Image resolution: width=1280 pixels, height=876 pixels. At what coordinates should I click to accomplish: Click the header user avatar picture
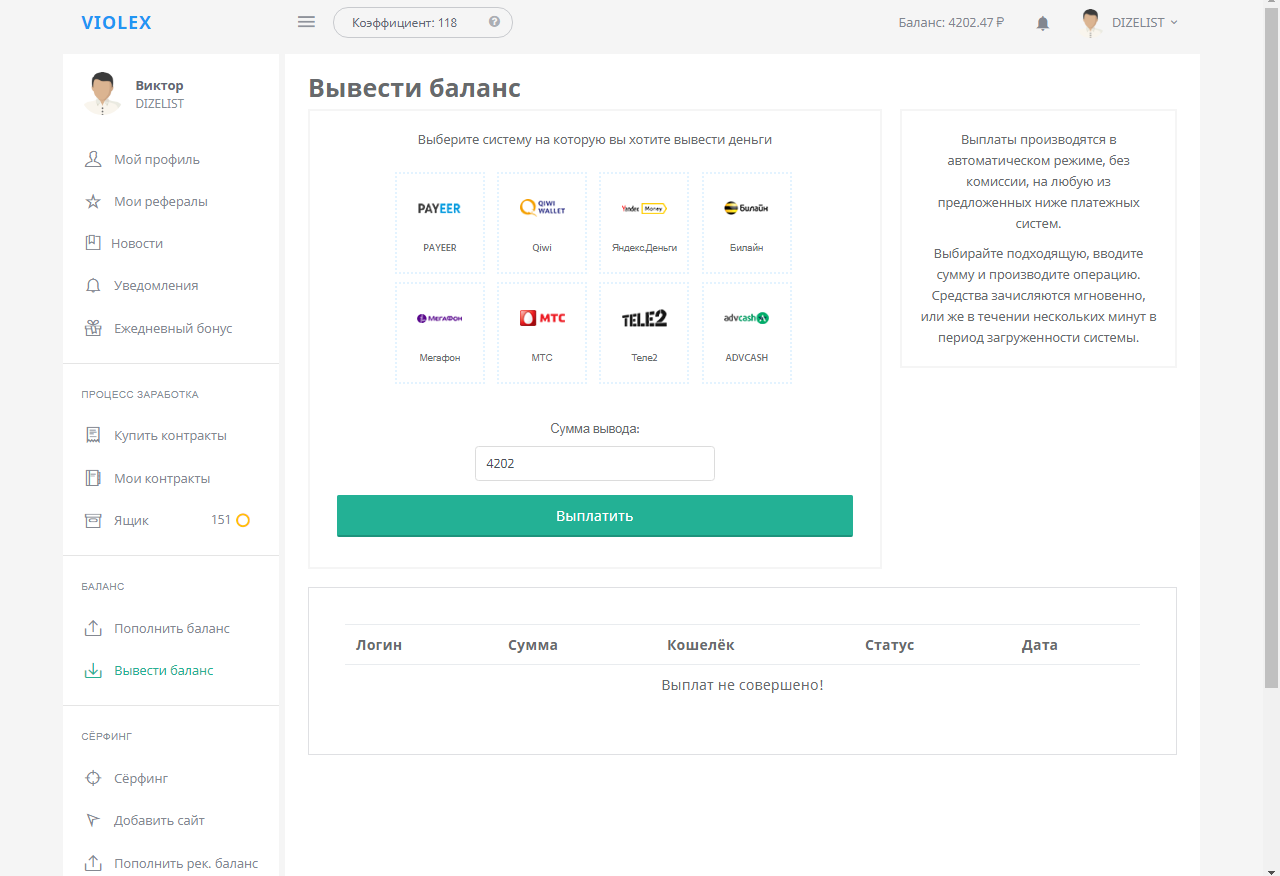pyautogui.click(x=1091, y=23)
